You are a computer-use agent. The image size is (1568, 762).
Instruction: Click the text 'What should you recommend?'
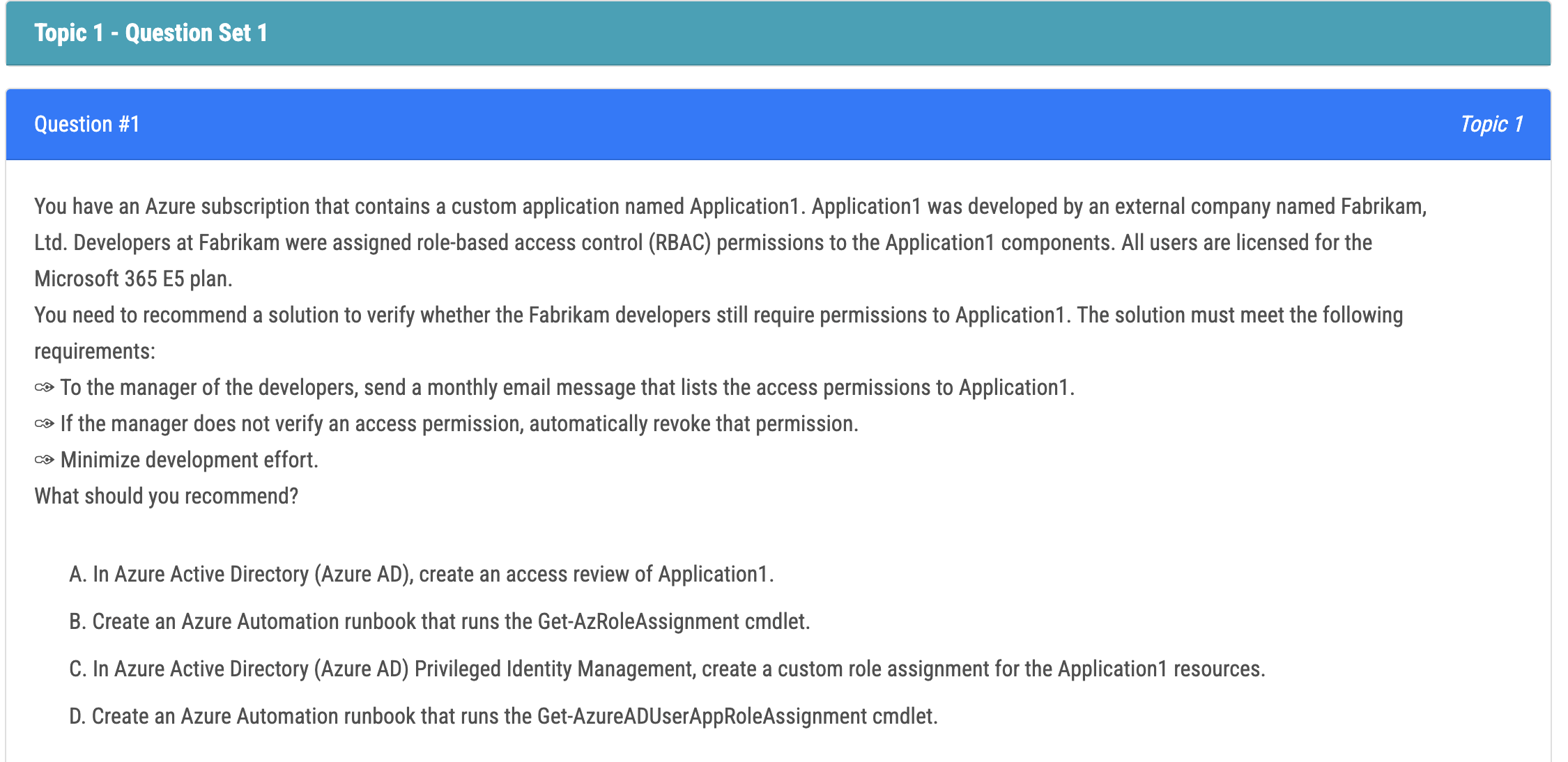point(166,496)
